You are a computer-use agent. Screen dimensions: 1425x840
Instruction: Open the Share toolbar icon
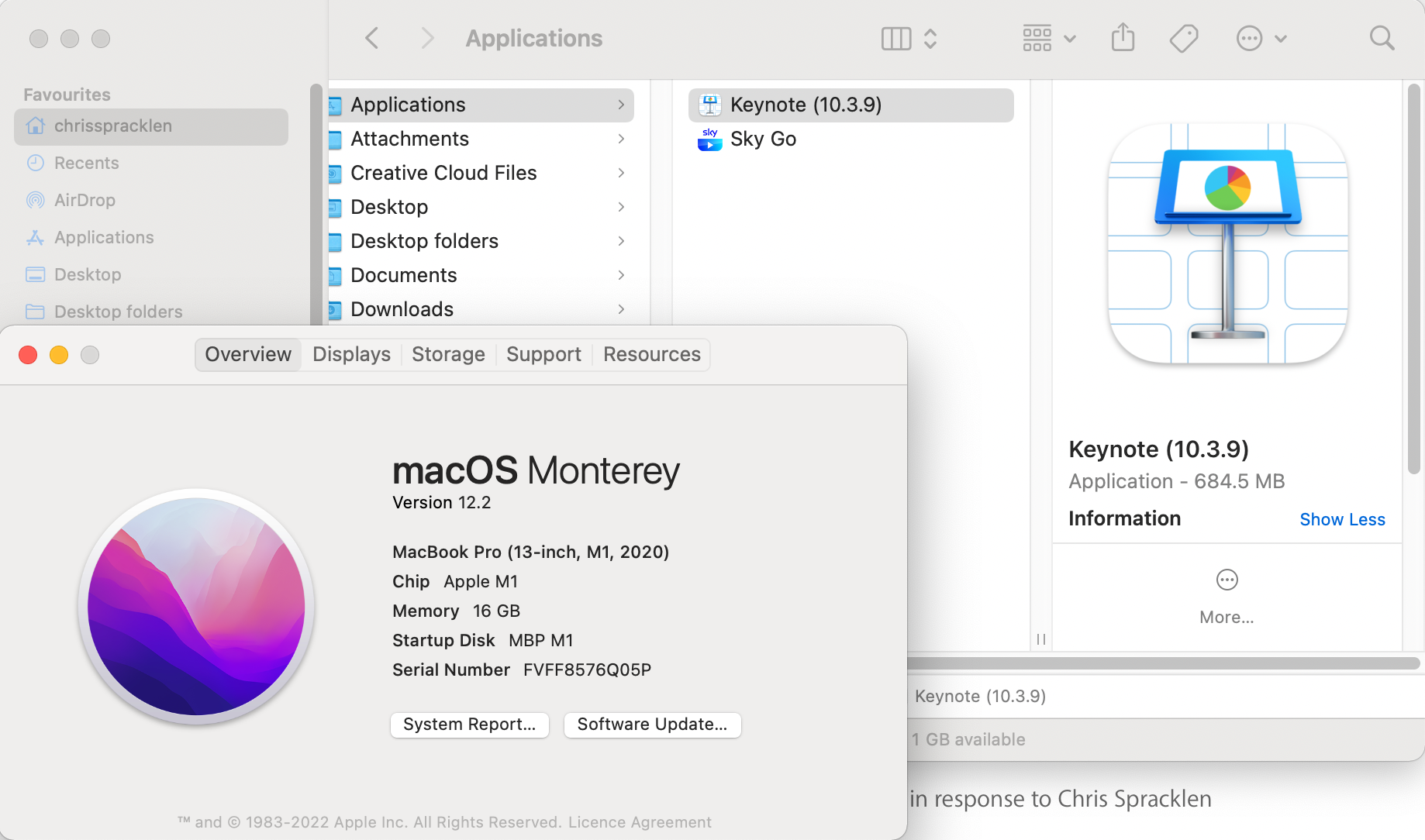coord(1123,38)
